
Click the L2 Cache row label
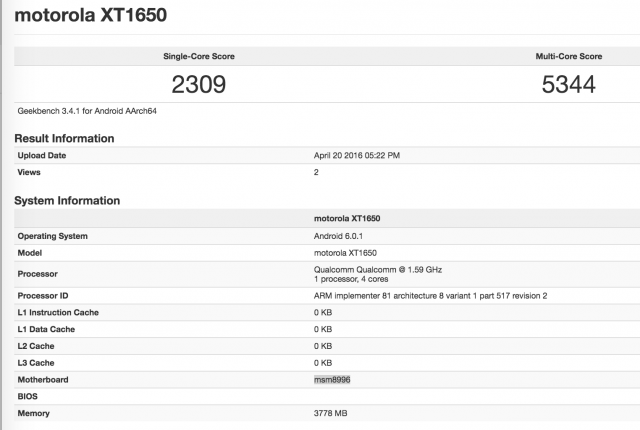pyautogui.click(x=38, y=346)
